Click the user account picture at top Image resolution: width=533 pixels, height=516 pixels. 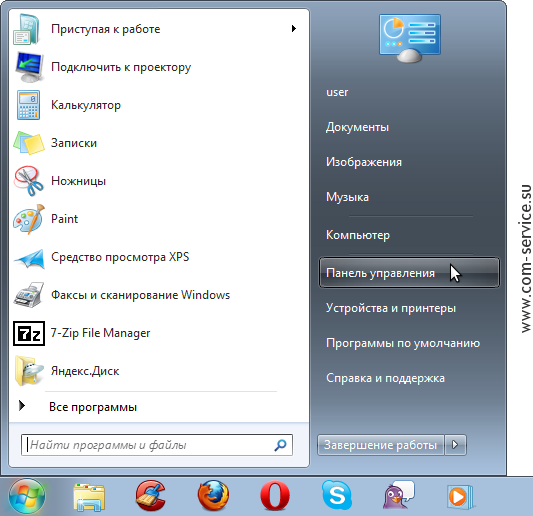point(410,38)
